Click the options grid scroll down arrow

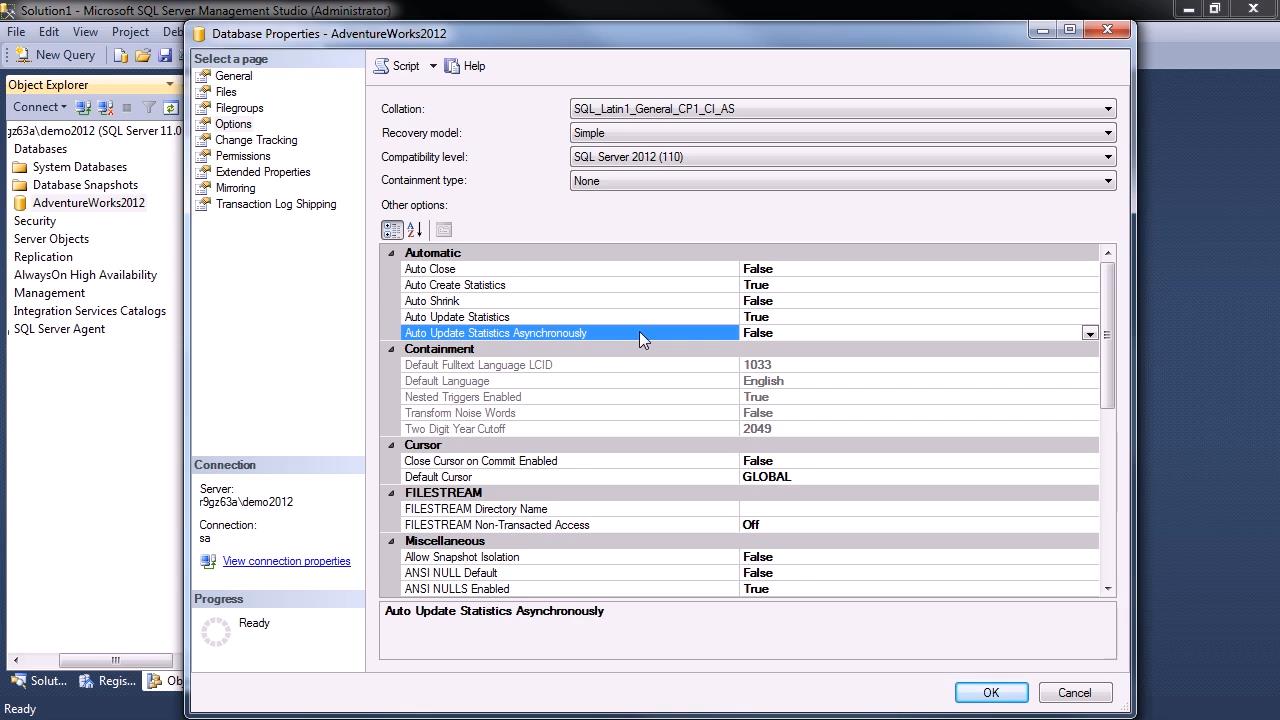[x=1107, y=589]
